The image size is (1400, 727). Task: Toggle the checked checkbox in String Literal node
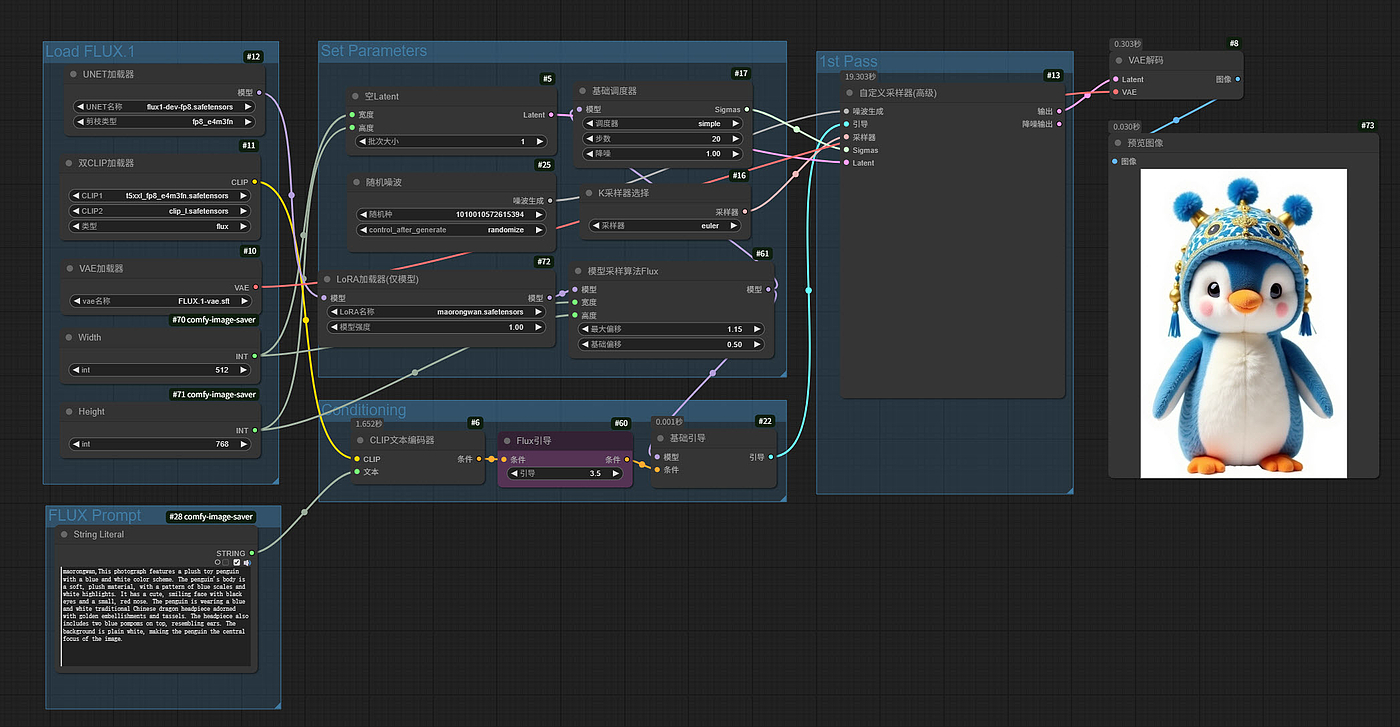pos(237,562)
